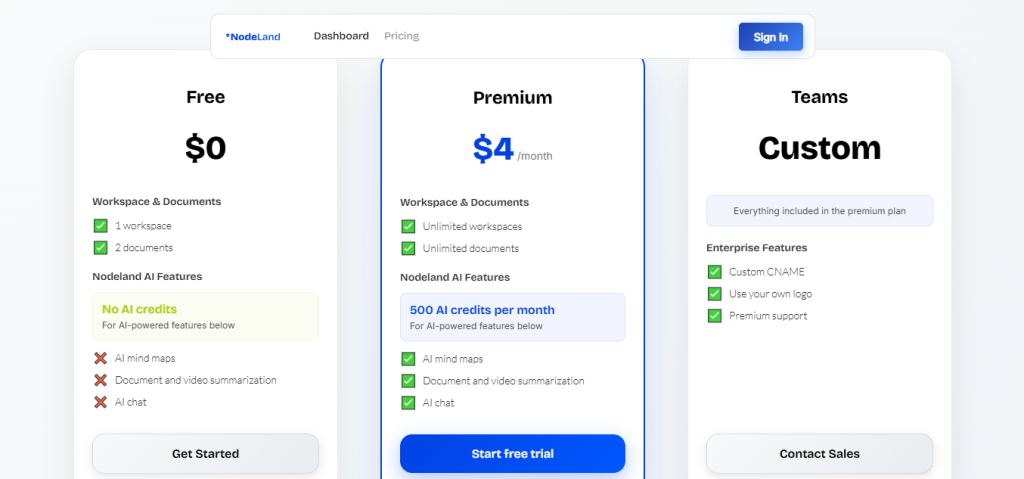Image resolution: width=1024 pixels, height=479 pixels.
Task: Open the Dashboard nav item
Action: 341,36
